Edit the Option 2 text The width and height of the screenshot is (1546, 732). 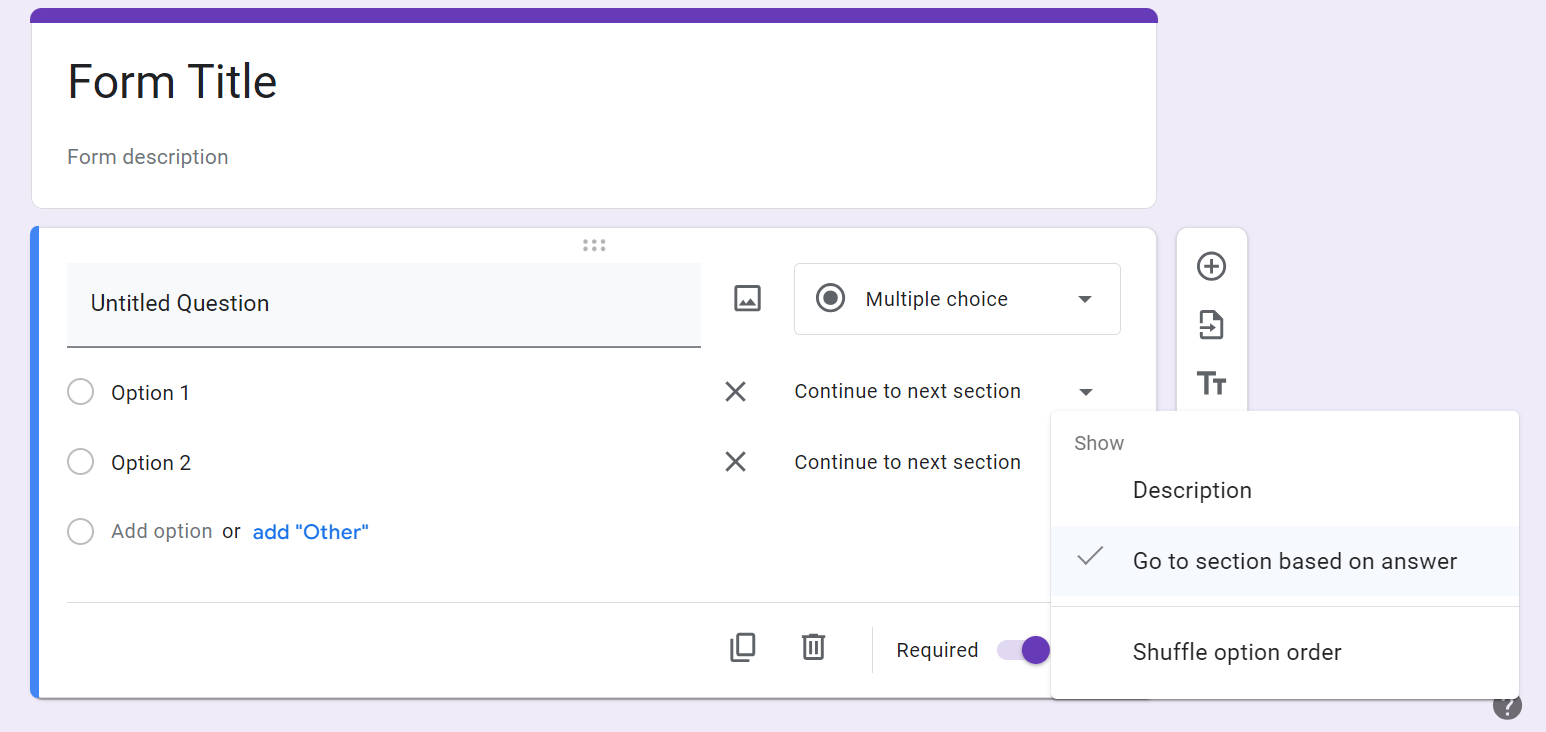point(151,463)
